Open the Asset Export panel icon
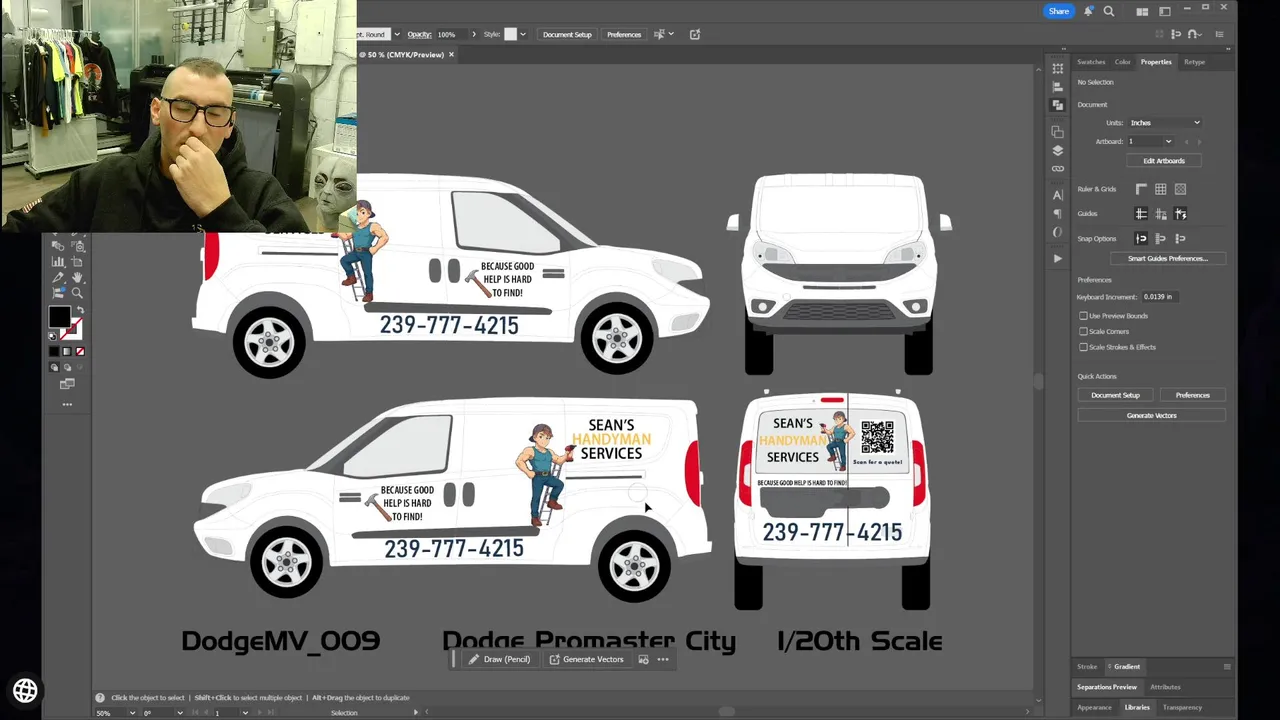1280x720 pixels. (1058, 132)
